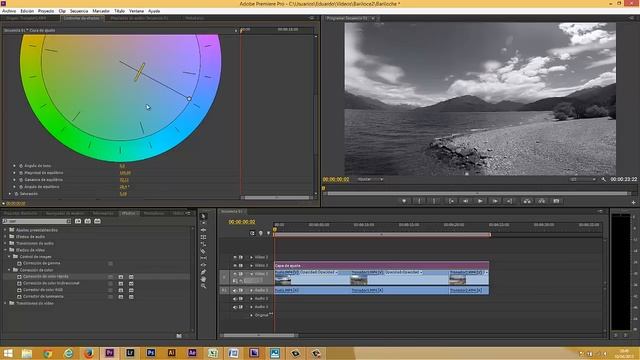
Task: Expand the Efectos de audio folder
Action: tap(5, 236)
